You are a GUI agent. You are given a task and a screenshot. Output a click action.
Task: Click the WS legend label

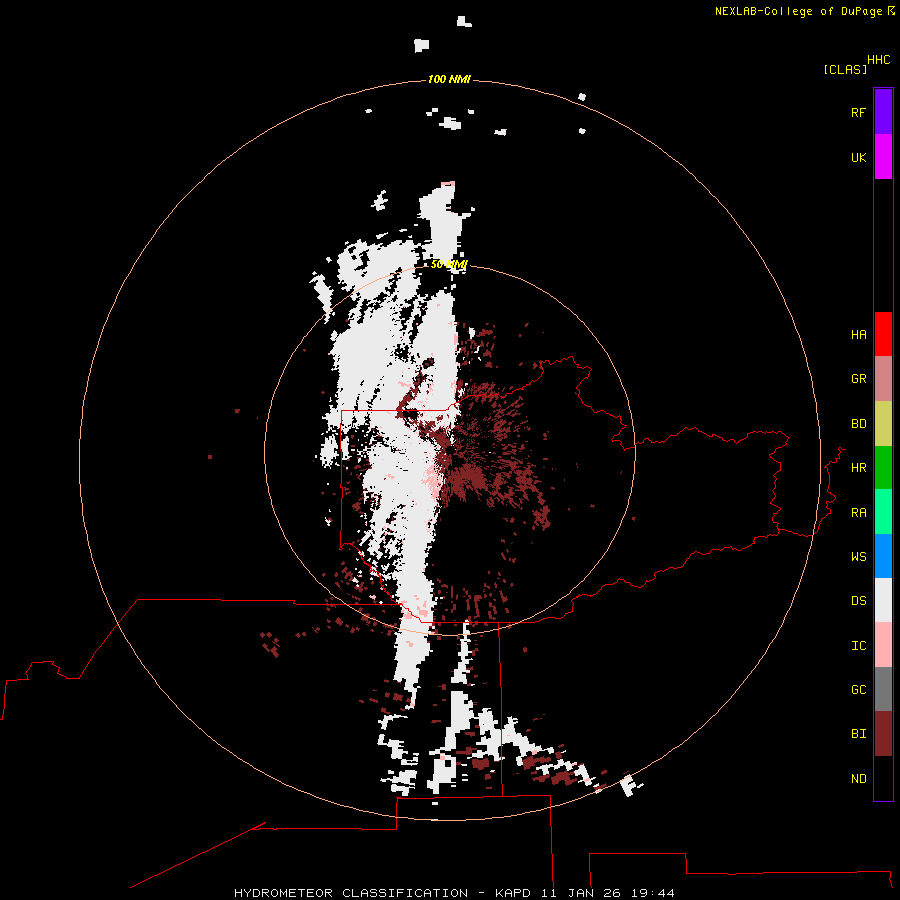pyautogui.click(x=858, y=557)
